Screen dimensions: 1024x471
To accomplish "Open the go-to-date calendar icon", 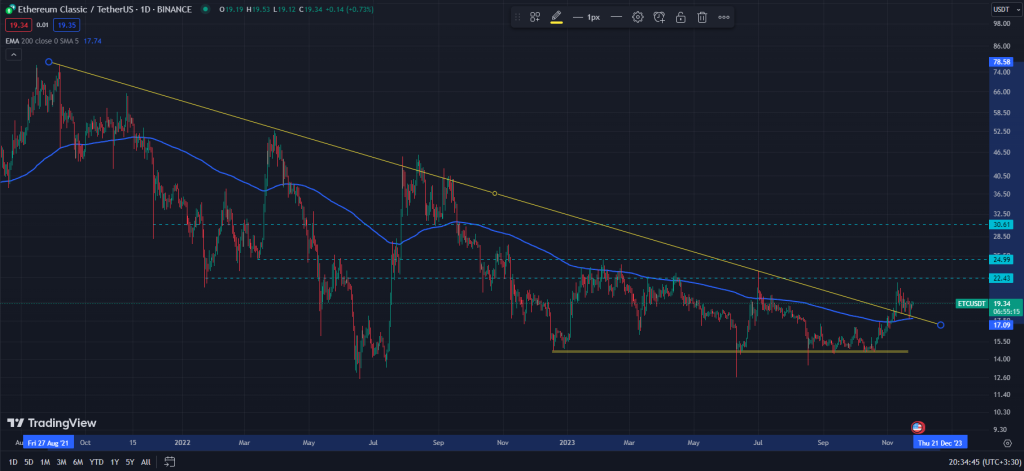I will click(x=169, y=462).
